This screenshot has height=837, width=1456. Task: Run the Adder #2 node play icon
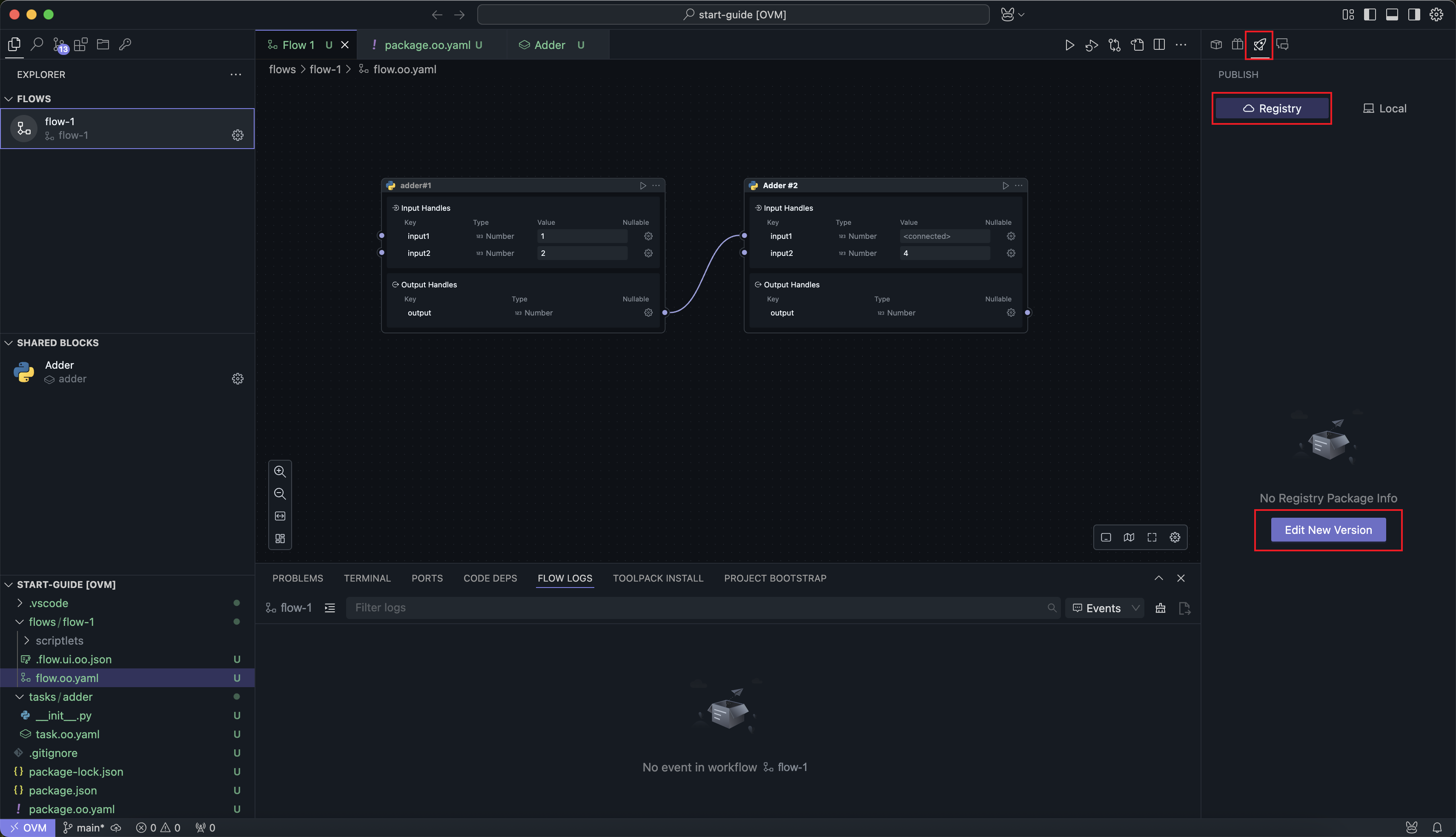[x=1005, y=186]
